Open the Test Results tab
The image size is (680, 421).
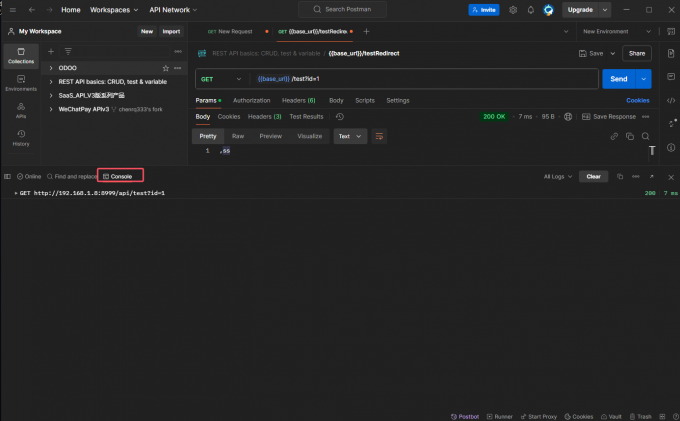coord(306,117)
